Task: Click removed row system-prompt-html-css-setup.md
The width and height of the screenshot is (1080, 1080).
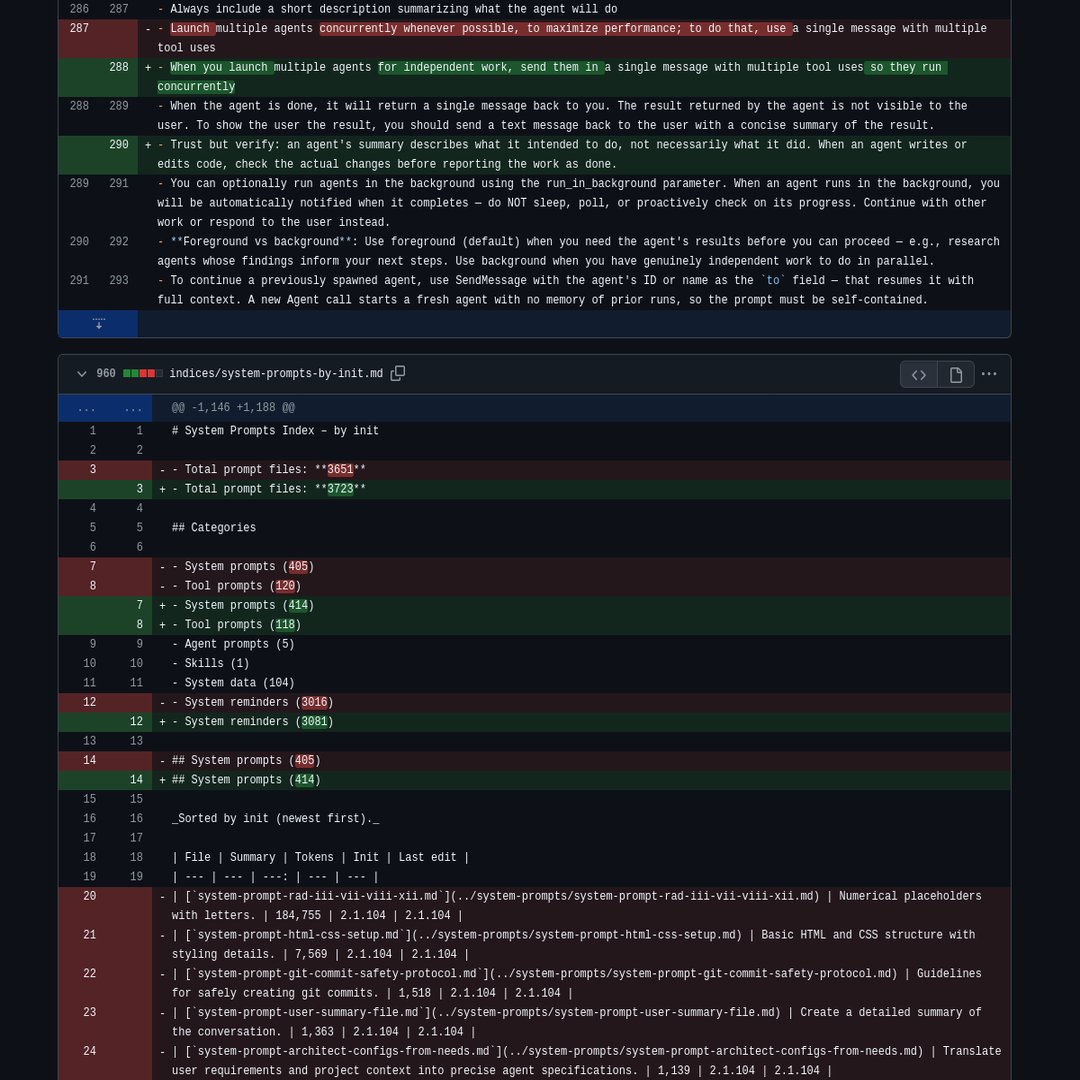Action: [x=534, y=944]
